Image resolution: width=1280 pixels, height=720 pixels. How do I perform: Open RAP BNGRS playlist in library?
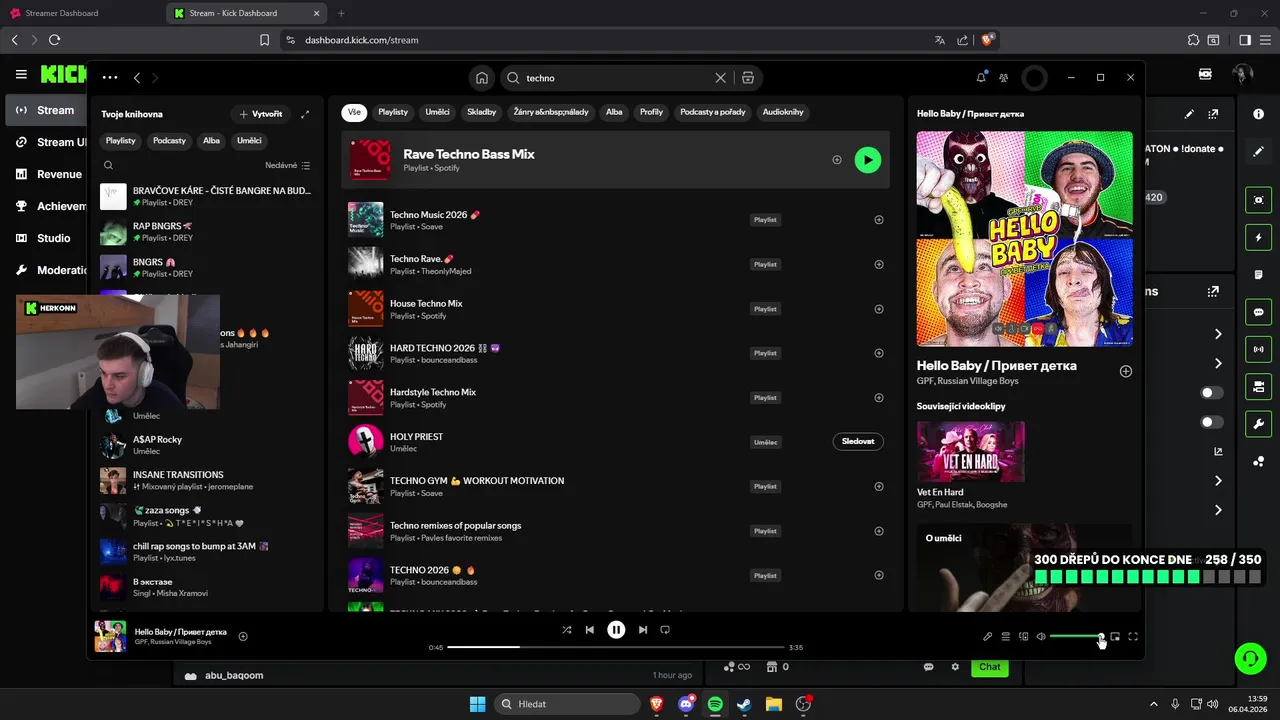(206, 232)
